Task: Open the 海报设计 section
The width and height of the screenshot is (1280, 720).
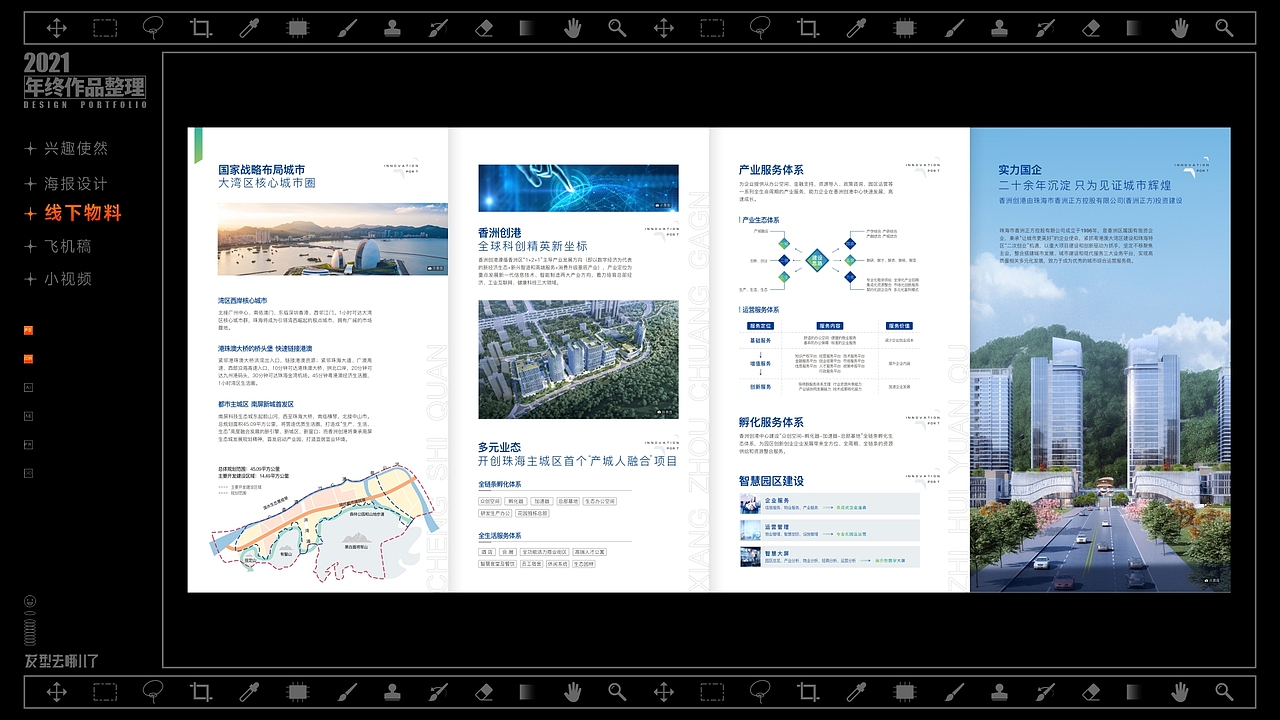Action: (x=76, y=184)
